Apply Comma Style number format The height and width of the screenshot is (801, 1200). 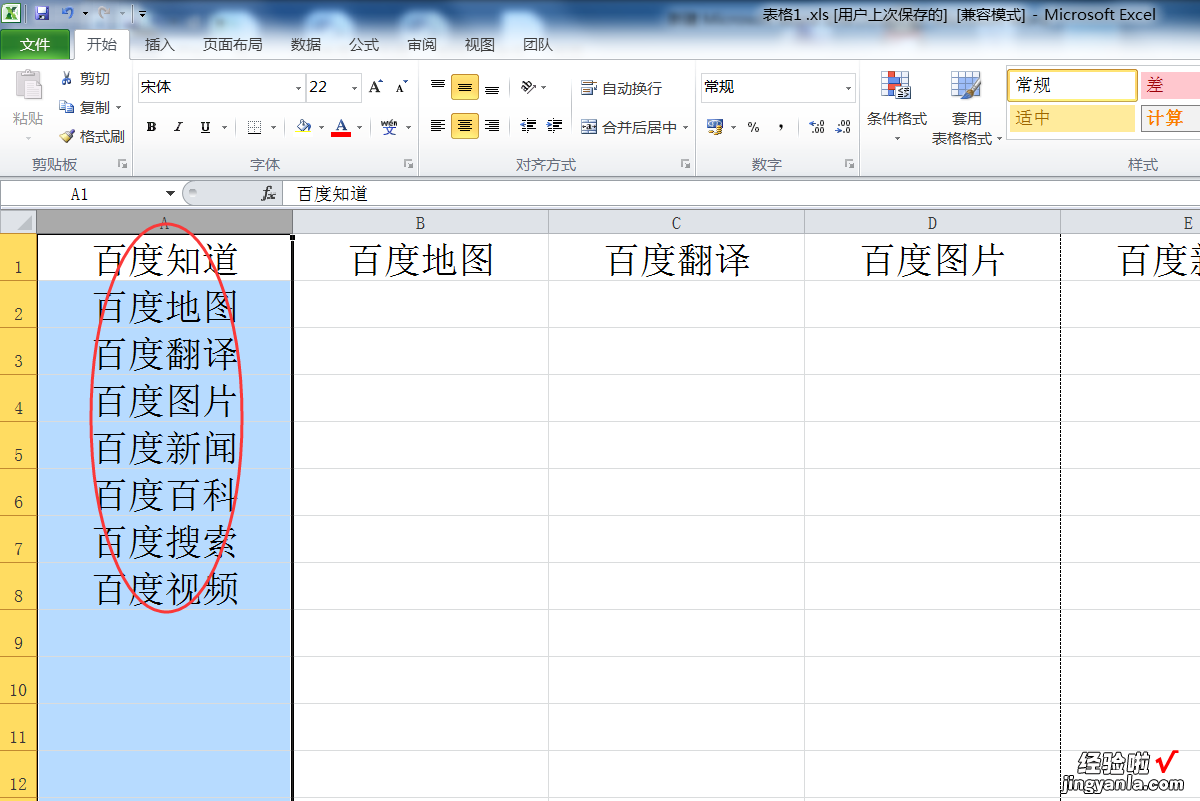tap(781, 127)
